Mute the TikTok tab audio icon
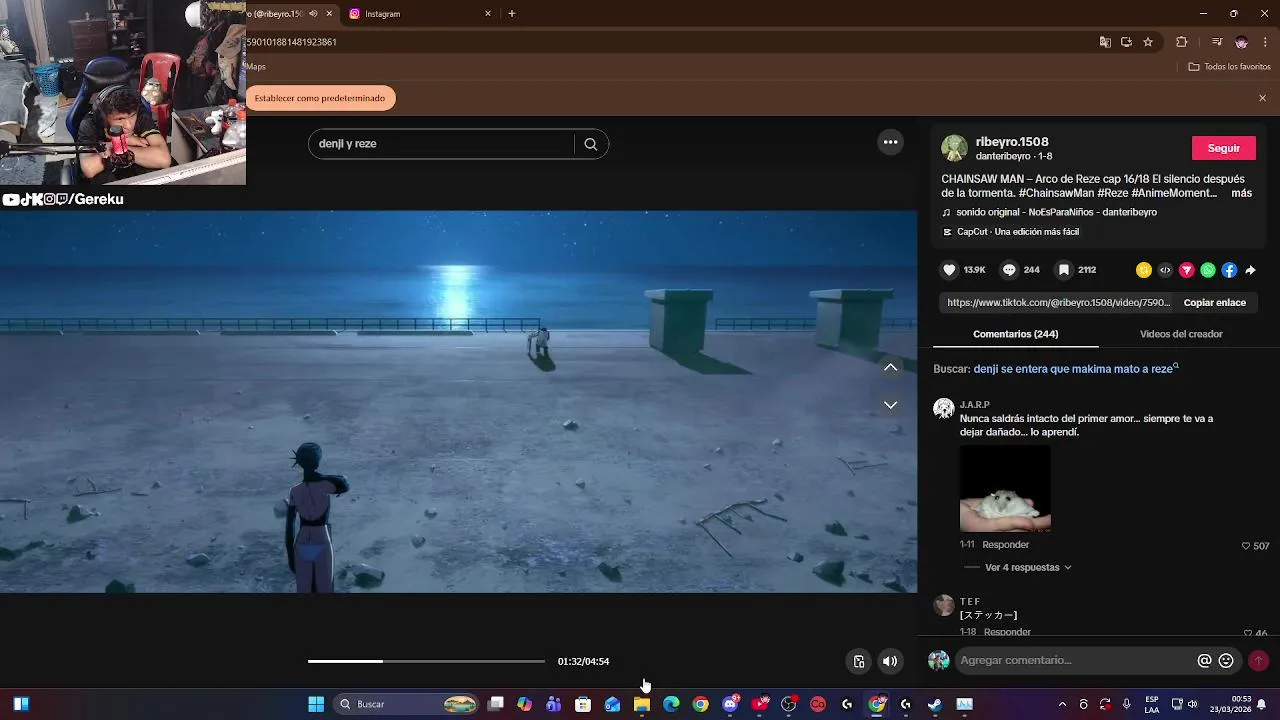The width and height of the screenshot is (1280, 720). click(313, 14)
